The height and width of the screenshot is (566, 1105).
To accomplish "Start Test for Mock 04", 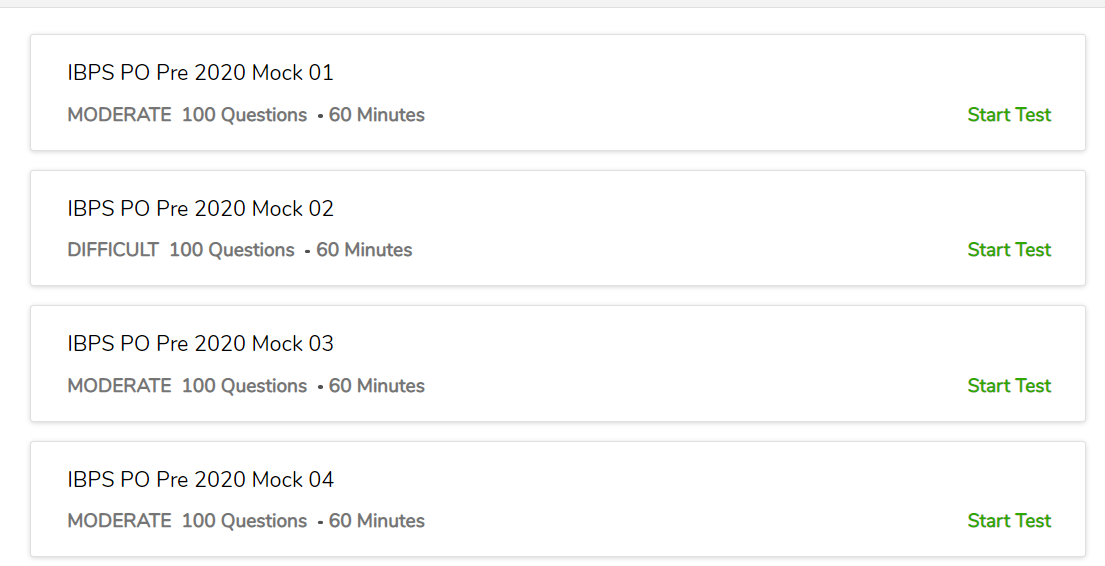I will pyautogui.click(x=1009, y=521).
